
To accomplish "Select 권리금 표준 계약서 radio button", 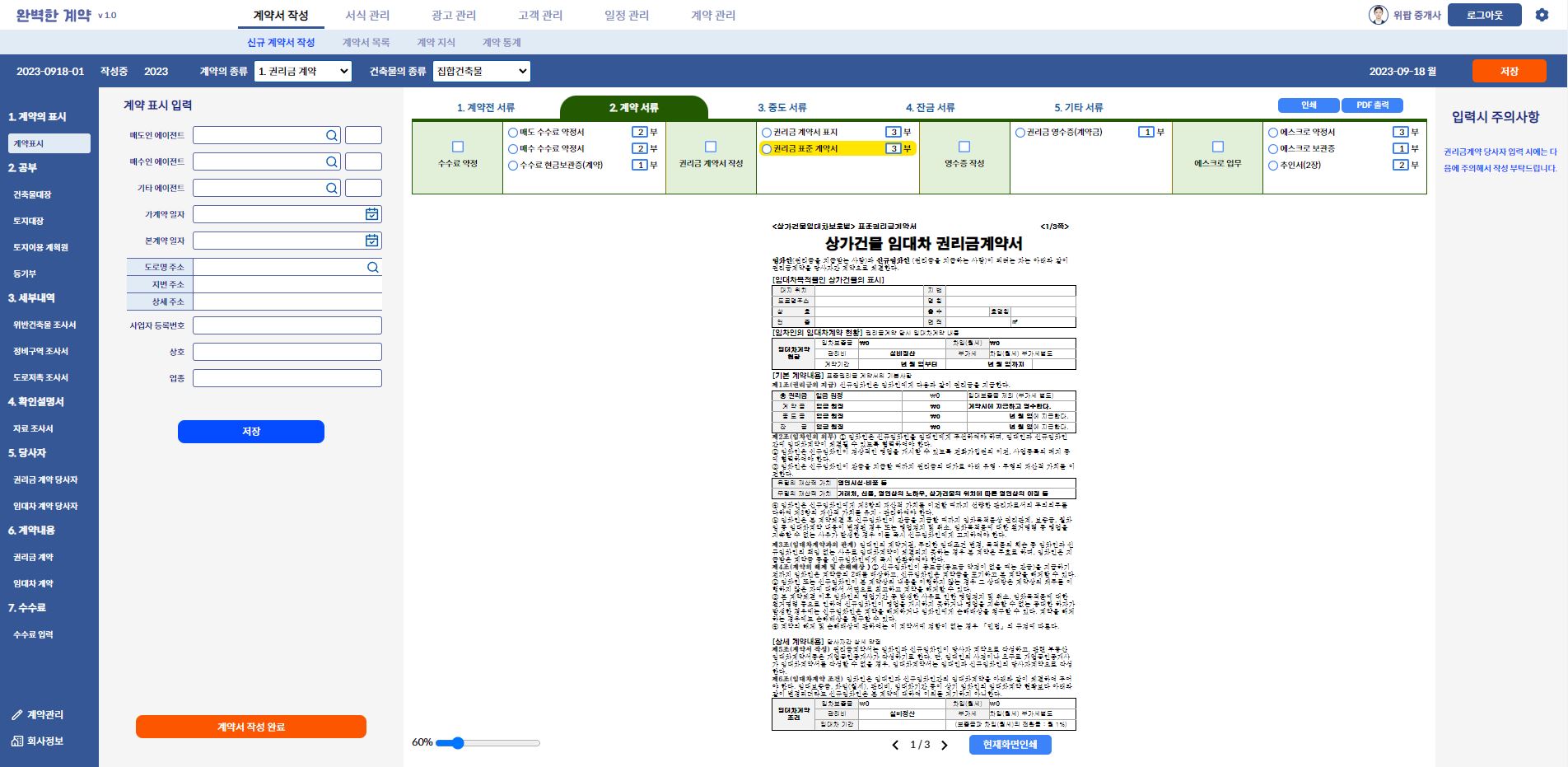I will pyautogui.click(x=767, y=149).
